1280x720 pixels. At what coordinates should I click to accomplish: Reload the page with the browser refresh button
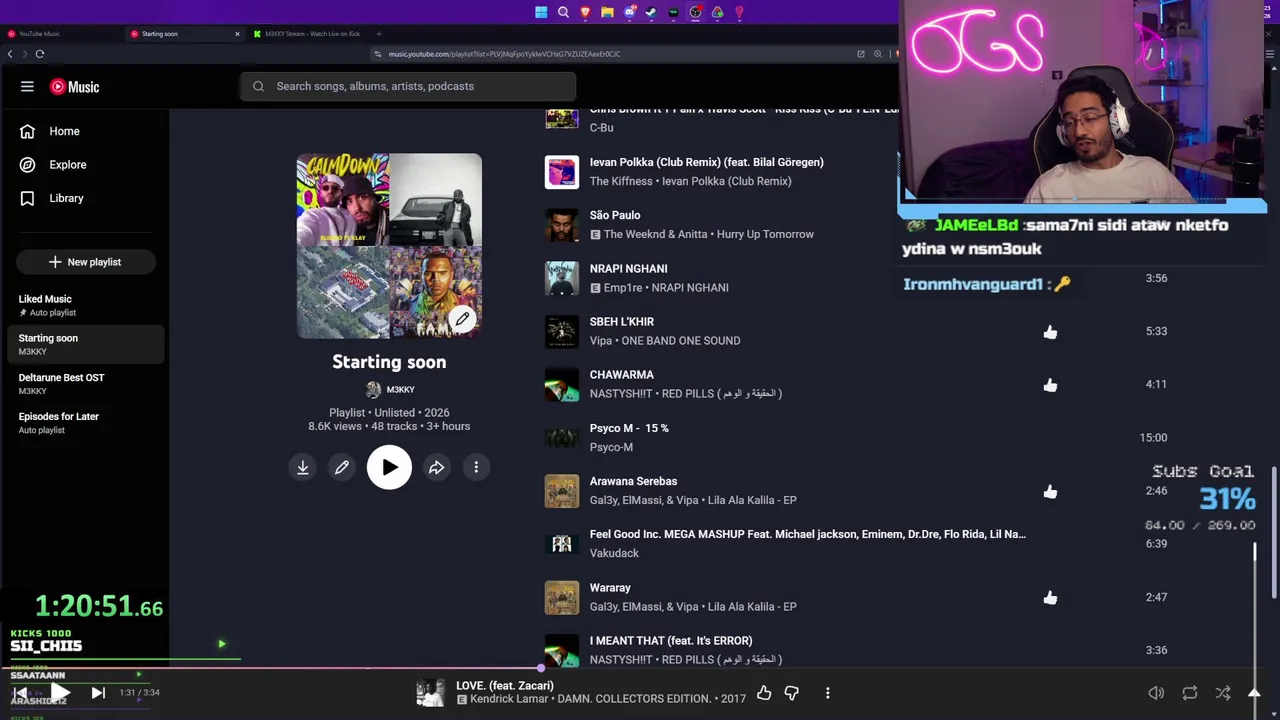click(40, 54)
